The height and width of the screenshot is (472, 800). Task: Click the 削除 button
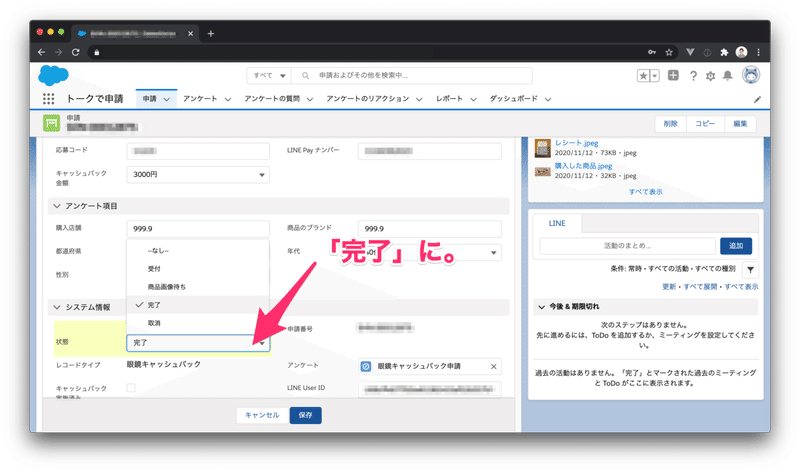(670, 123)
